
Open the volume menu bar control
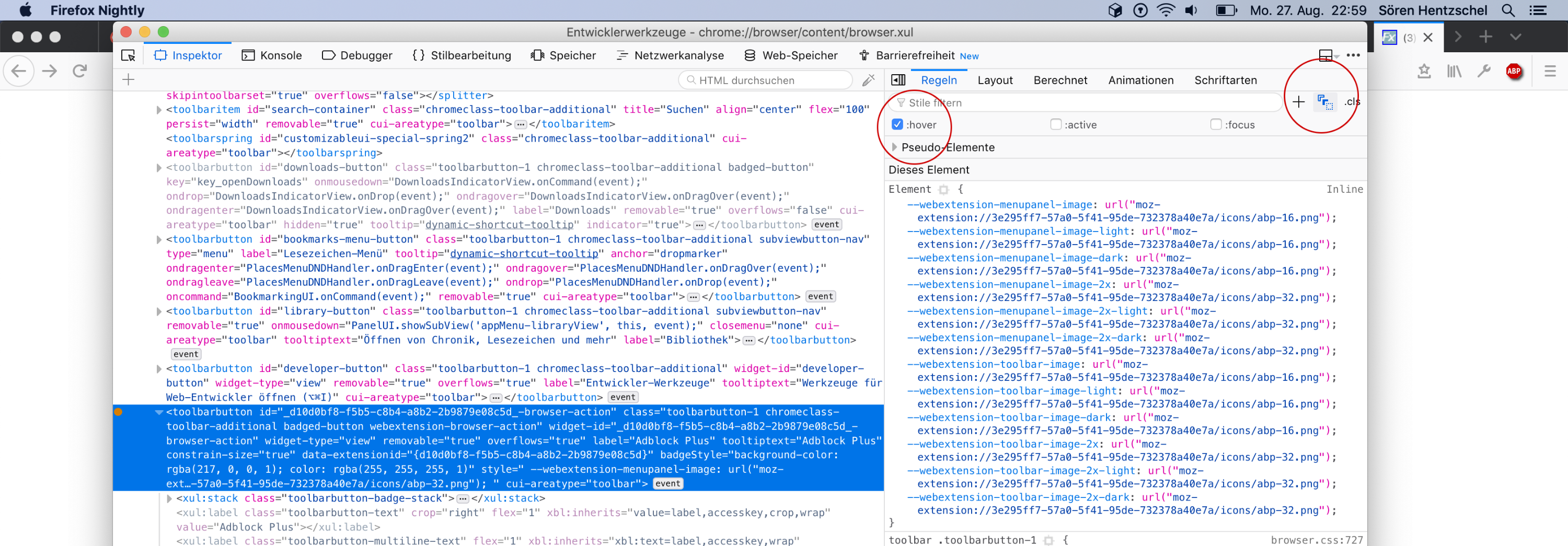tap(1191, 10)
